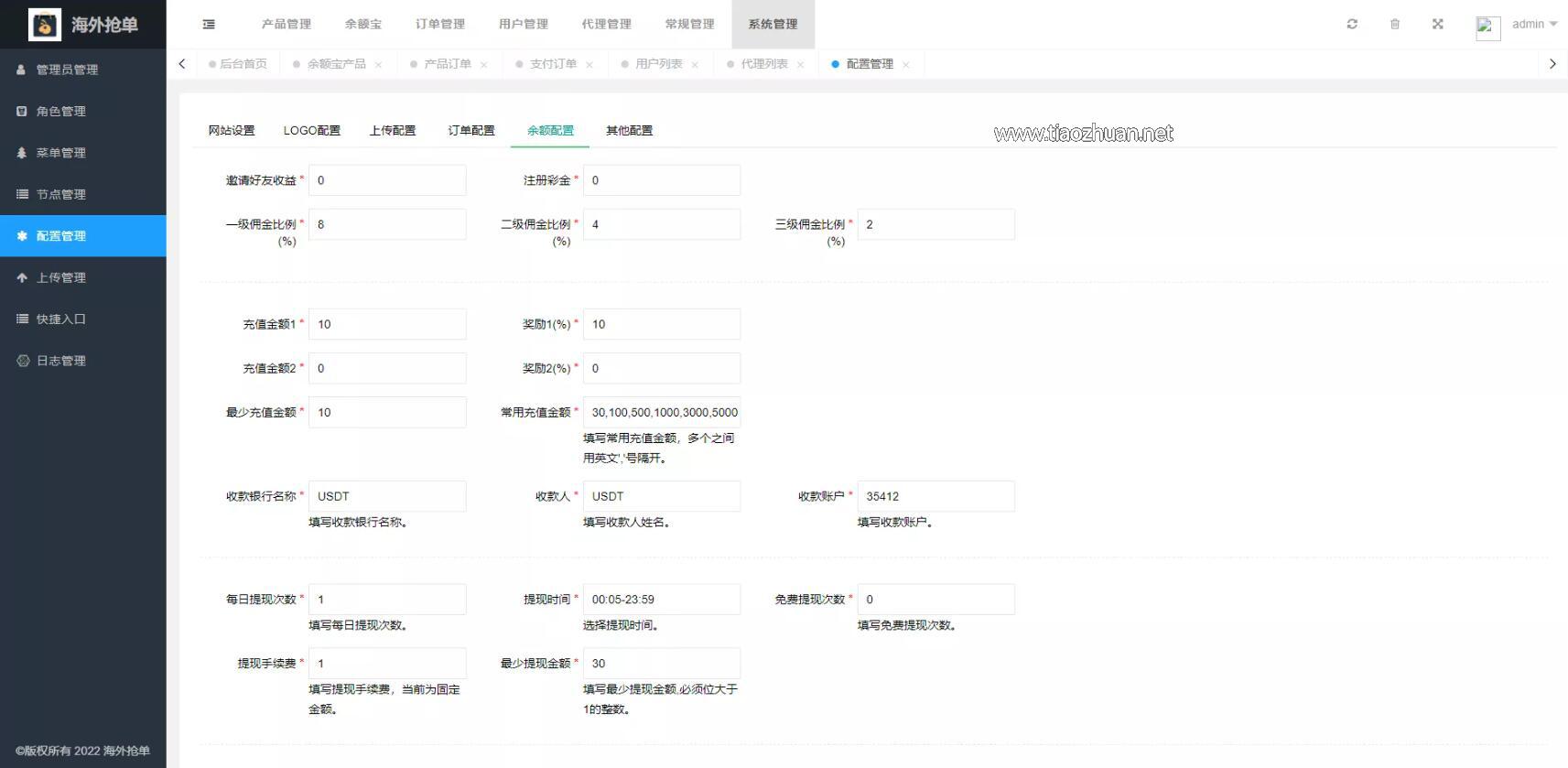Viewport: 1568px width, 768px height.
Task: Click the 奖励2(%) input field
Action: [x=662, y=368]
